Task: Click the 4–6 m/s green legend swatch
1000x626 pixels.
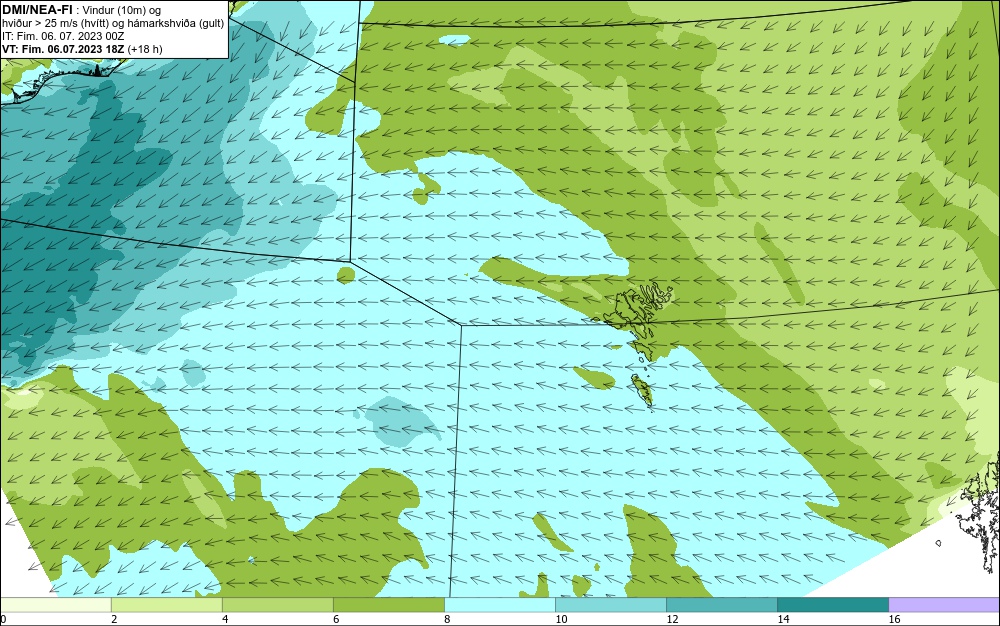Action: pos(277,605)
